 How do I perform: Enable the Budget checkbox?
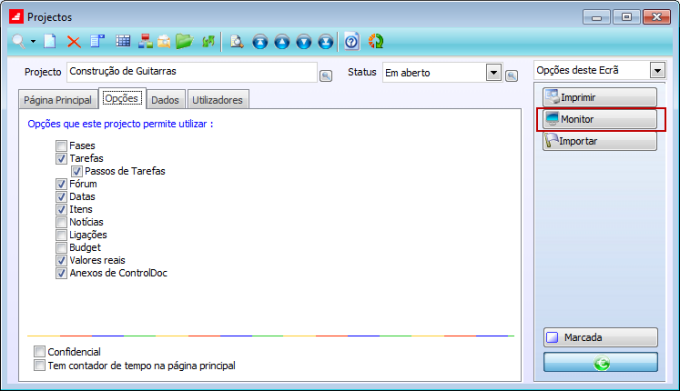61,248
